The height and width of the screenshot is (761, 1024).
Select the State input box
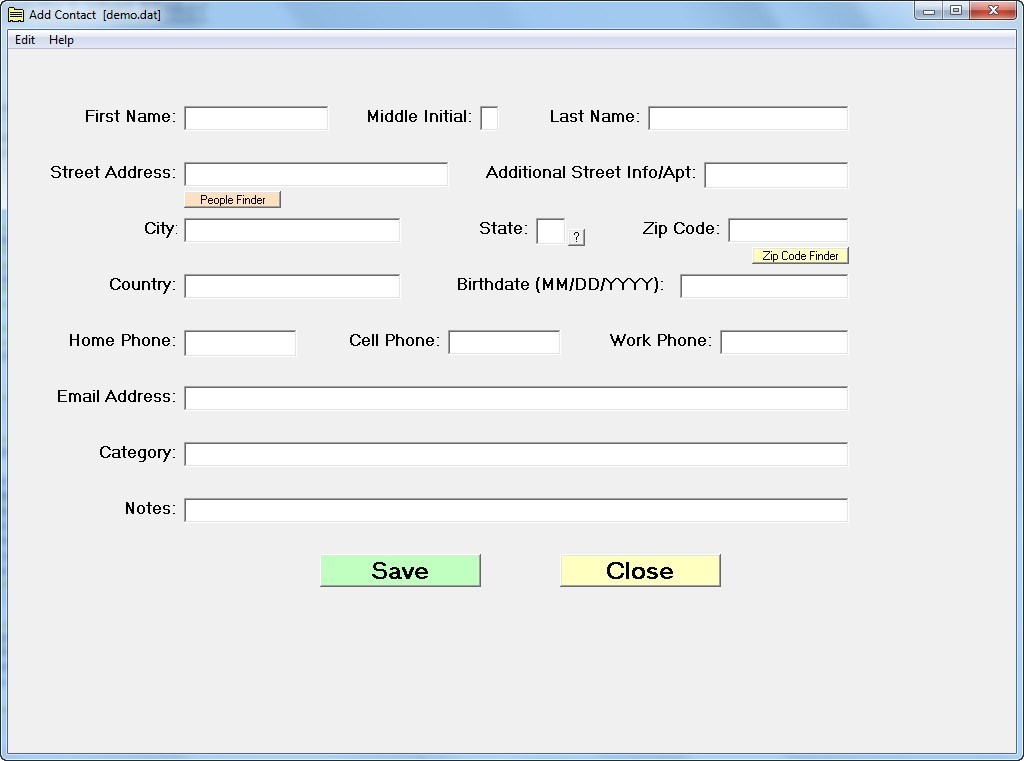pos(551,230)
